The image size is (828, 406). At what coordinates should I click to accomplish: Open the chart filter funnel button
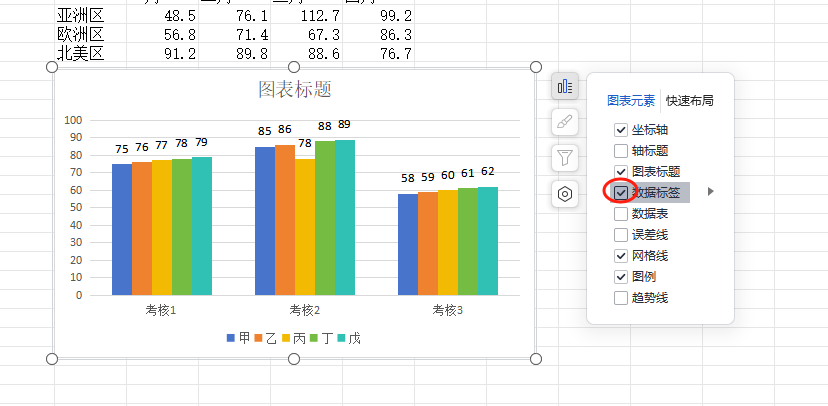[x=565, y=158]
